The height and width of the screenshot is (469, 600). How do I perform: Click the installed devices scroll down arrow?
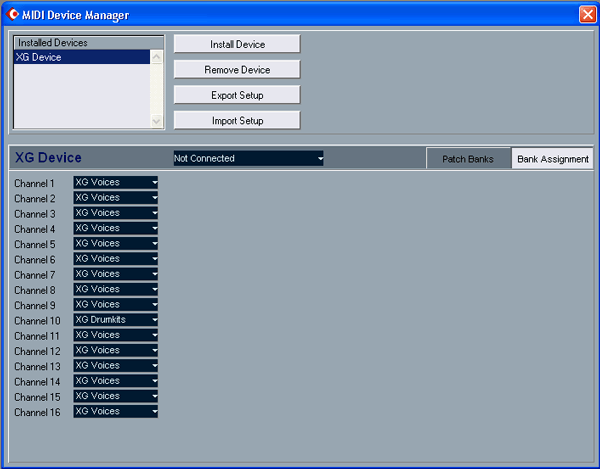click(x=157, y=121)
